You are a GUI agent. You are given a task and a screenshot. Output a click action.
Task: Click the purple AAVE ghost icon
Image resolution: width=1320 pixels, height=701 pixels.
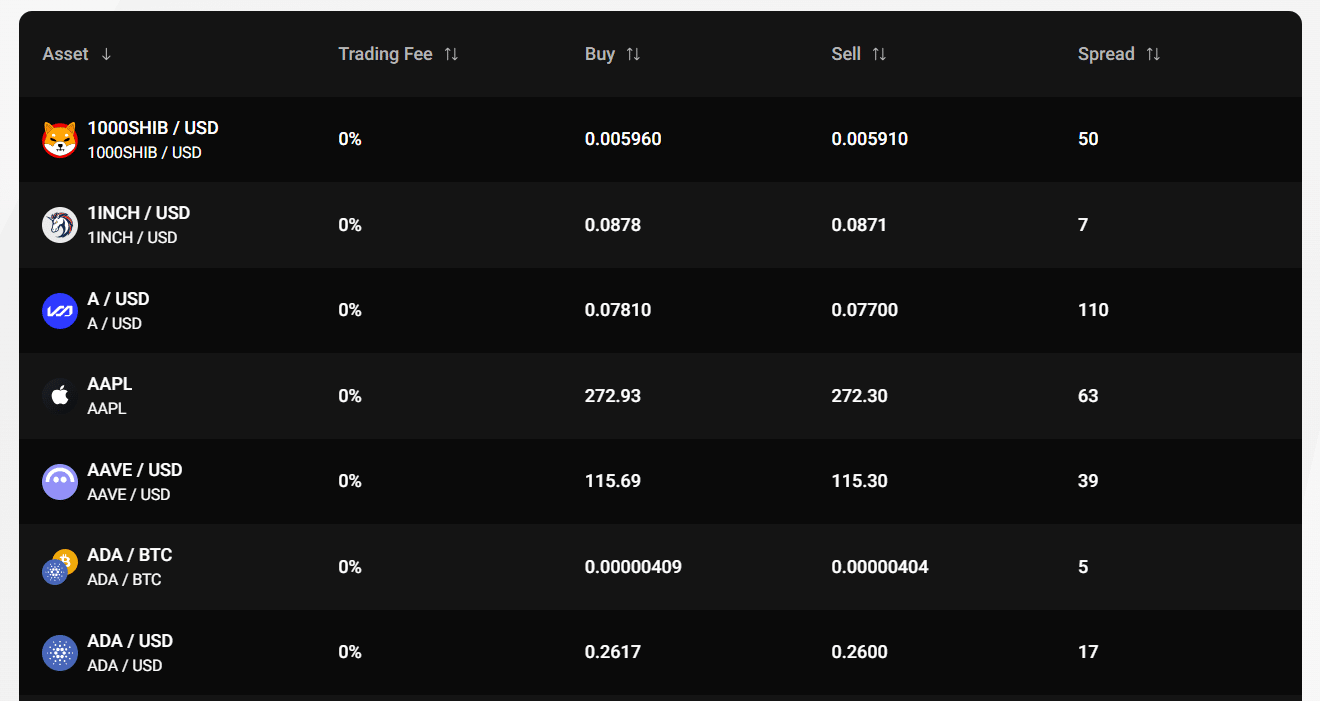point(60,481)
